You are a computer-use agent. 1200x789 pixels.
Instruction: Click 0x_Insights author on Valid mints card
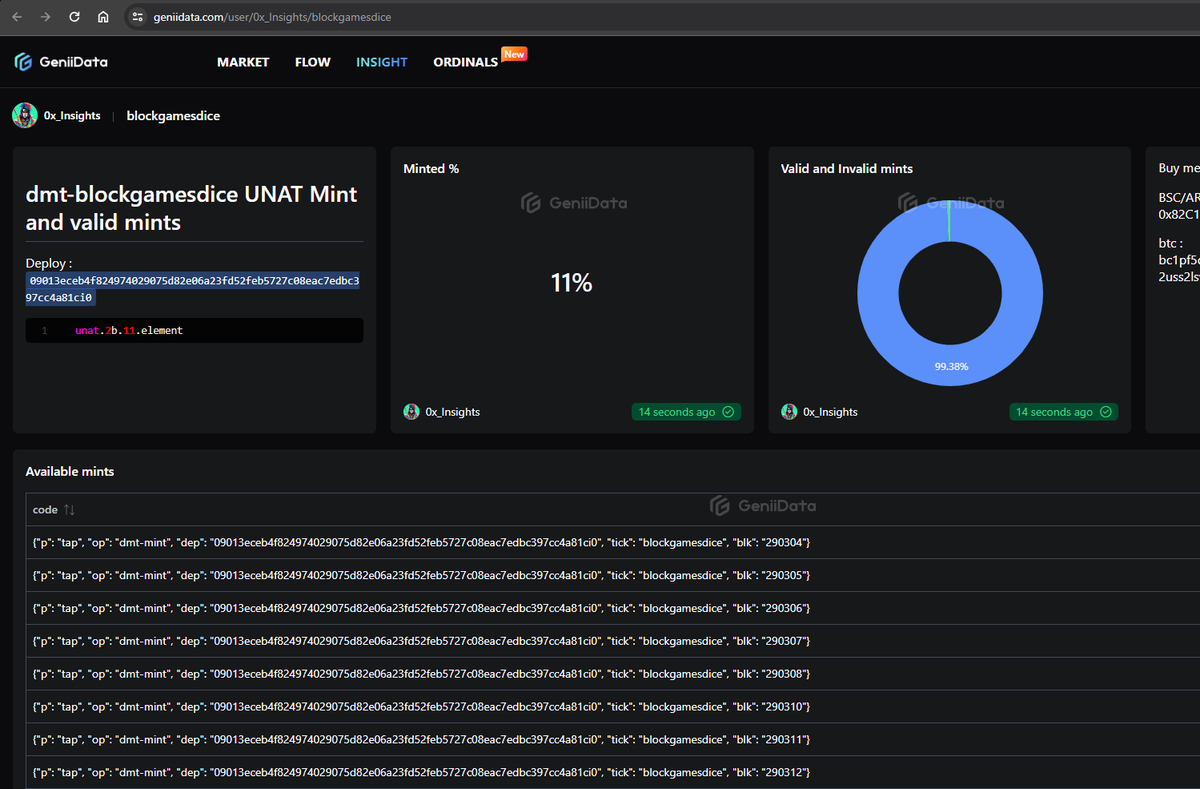pos(830,412)
